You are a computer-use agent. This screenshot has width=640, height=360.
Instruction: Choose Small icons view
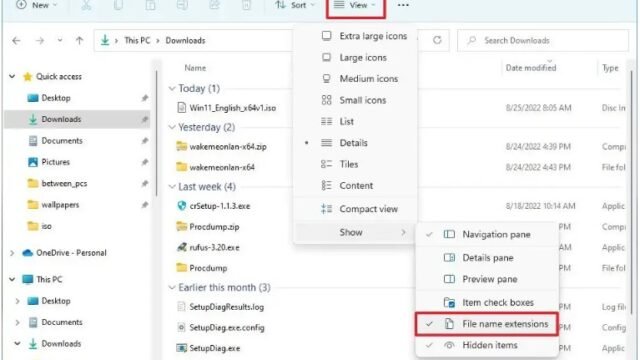[x=355, y=100]
